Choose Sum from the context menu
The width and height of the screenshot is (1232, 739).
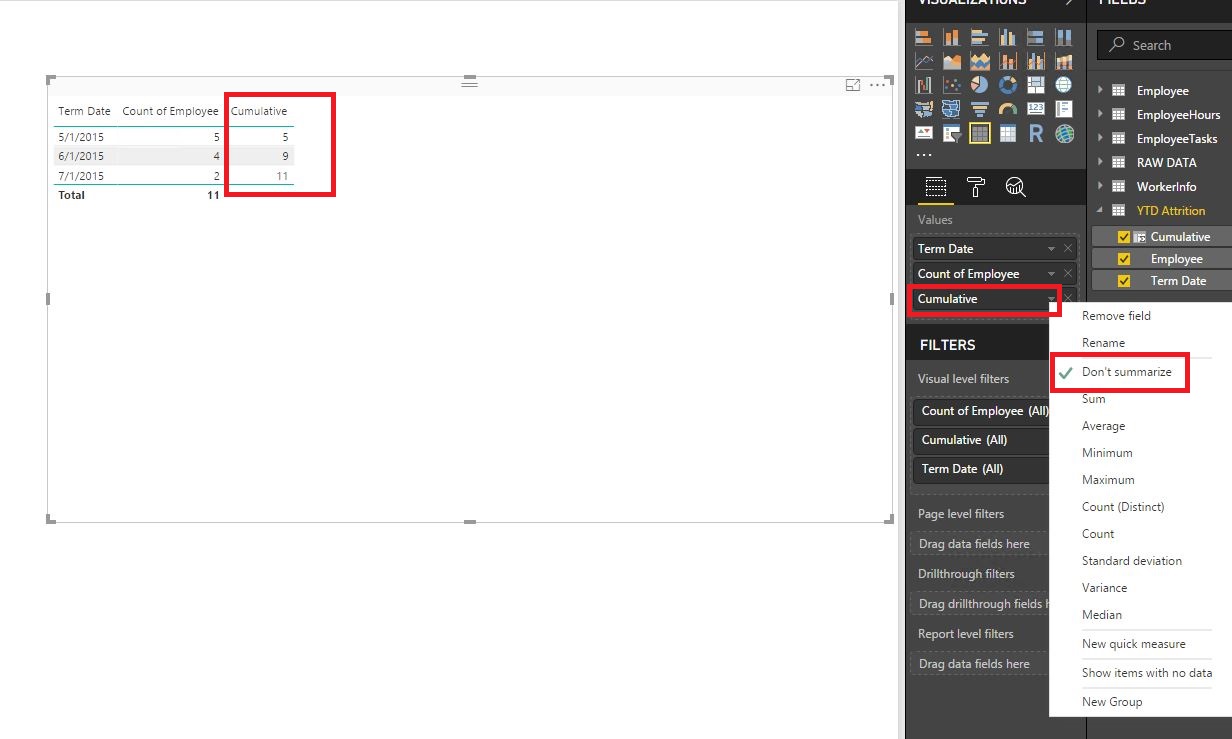click(1094, 399)
